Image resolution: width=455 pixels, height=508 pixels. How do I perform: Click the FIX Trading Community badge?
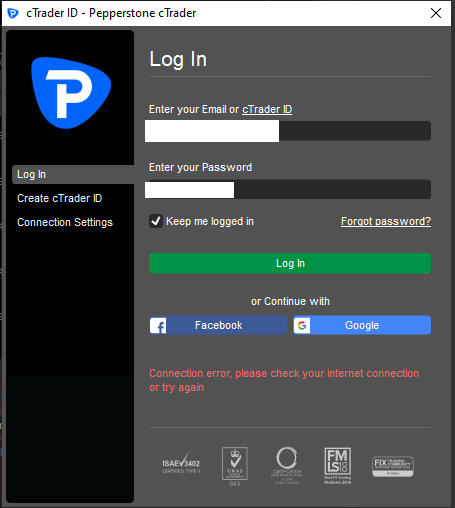click(x=393, y=466)
